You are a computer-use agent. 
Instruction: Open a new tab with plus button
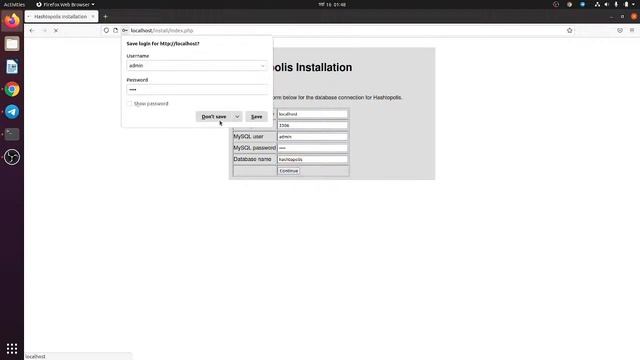click(105, 17)
